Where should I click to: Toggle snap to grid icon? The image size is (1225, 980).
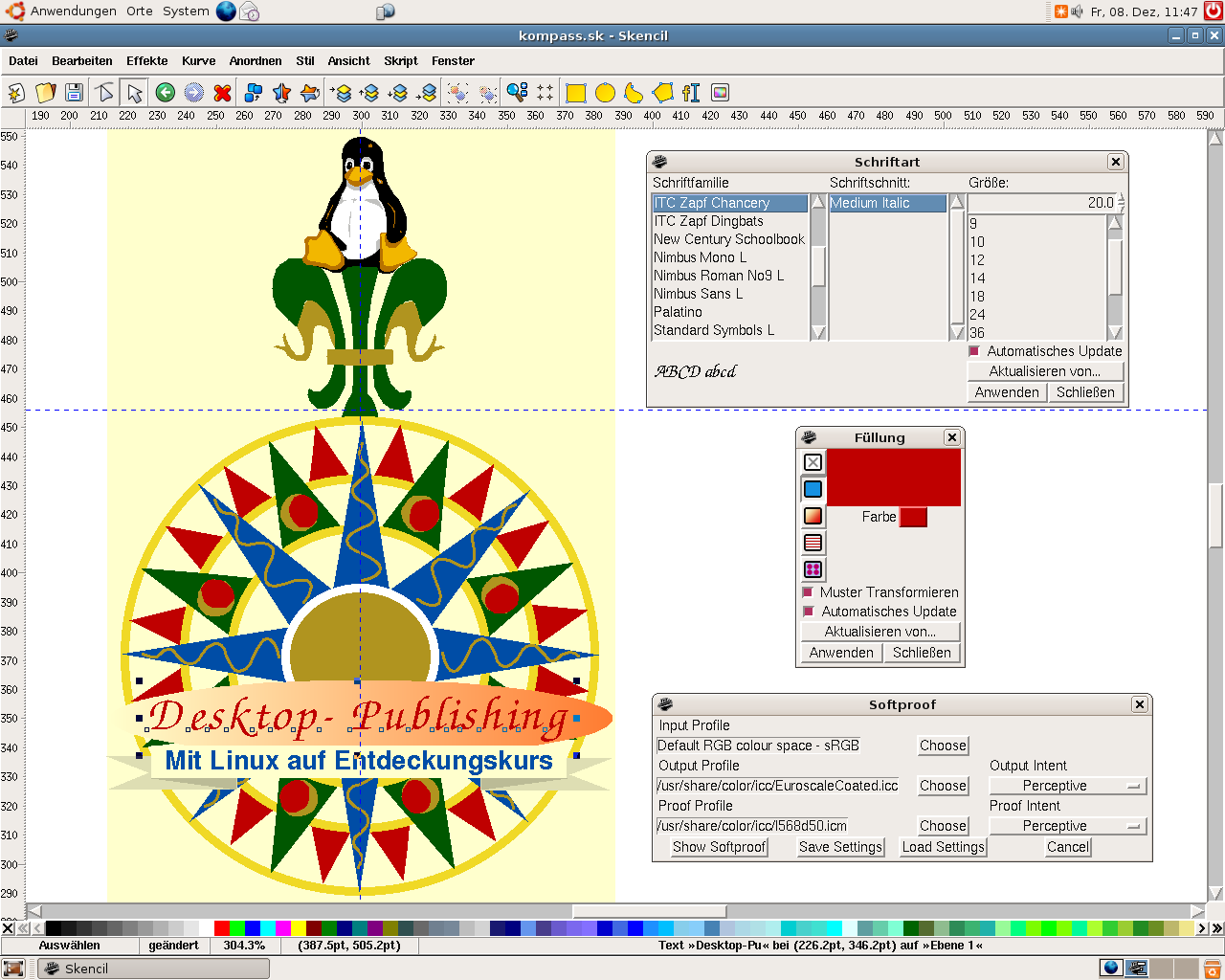pos(546,92)
